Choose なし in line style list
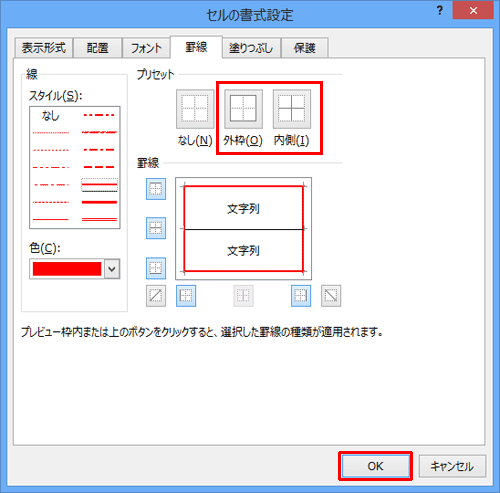Viewport: 500px width, 493px height. 51,116
